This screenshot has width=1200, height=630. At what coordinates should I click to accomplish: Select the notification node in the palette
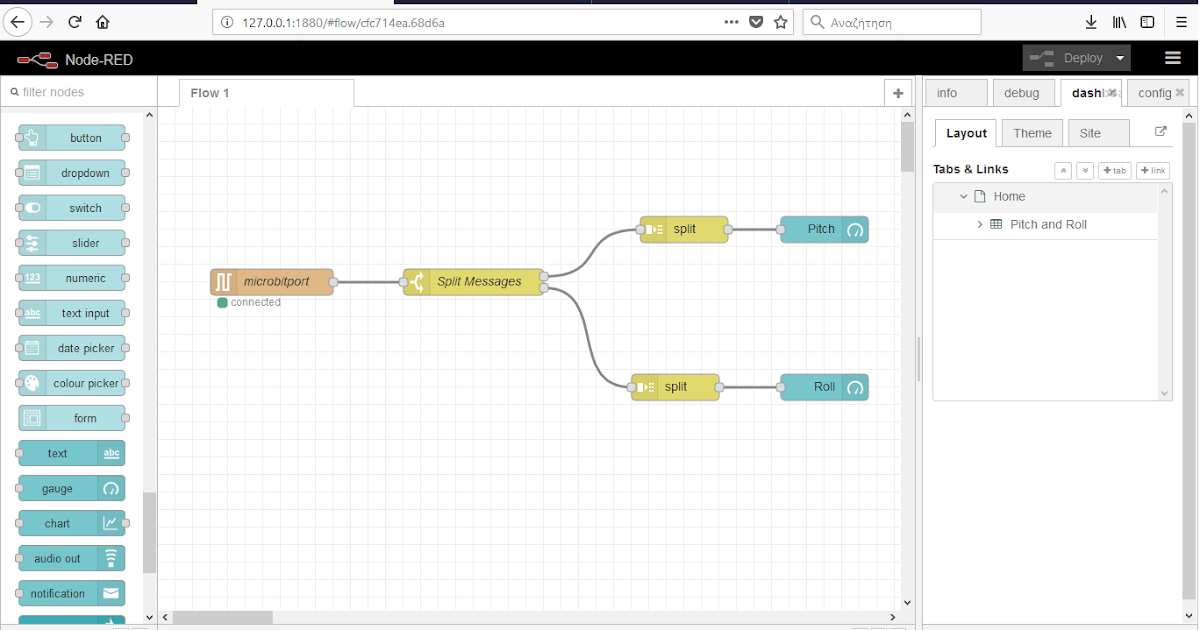pyautogui.click(x=70, y=593)
